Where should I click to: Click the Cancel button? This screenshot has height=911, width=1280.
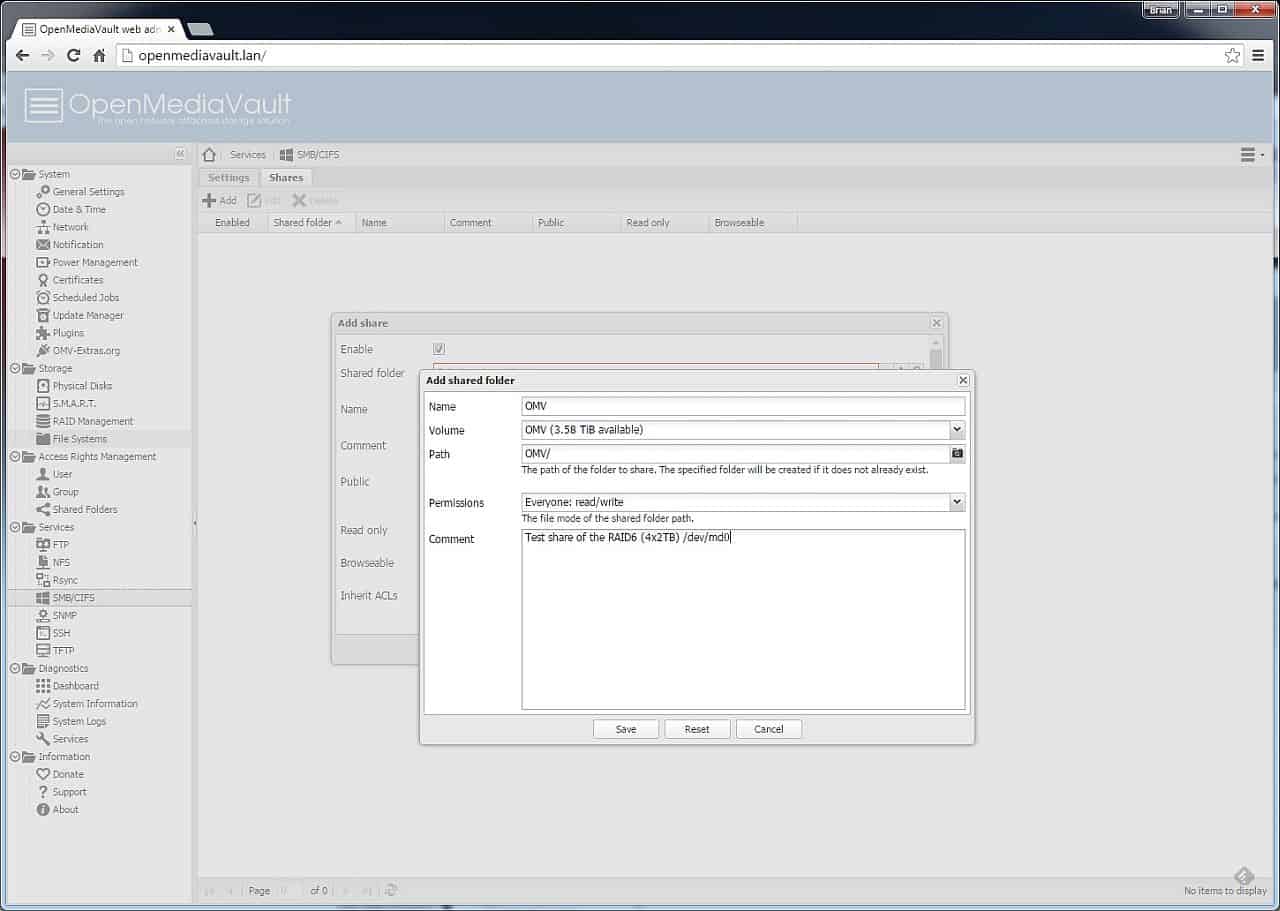769,729
